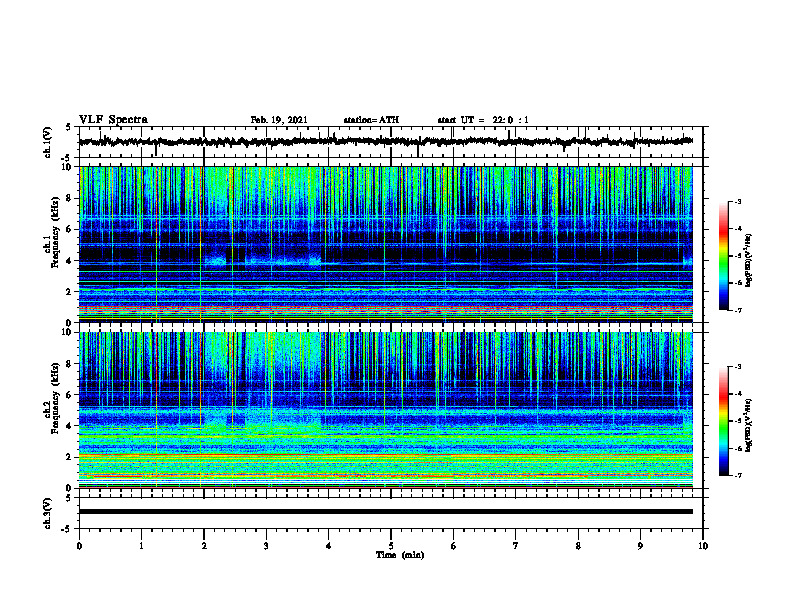This screenshot has width=792, height=612.
Task: Click time axis tick label "8"
Action: tap(578, 546)
